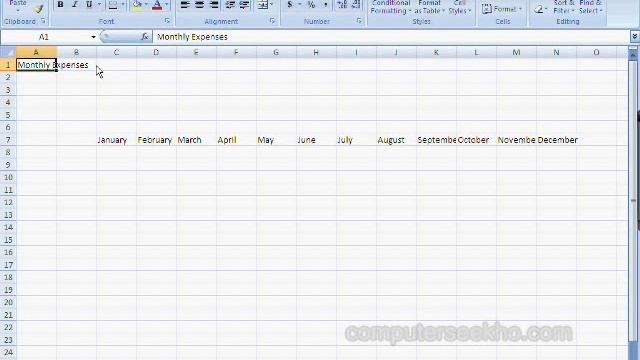Screen dimensions: 640x360
Task: Select column N header
Action: 556,52
